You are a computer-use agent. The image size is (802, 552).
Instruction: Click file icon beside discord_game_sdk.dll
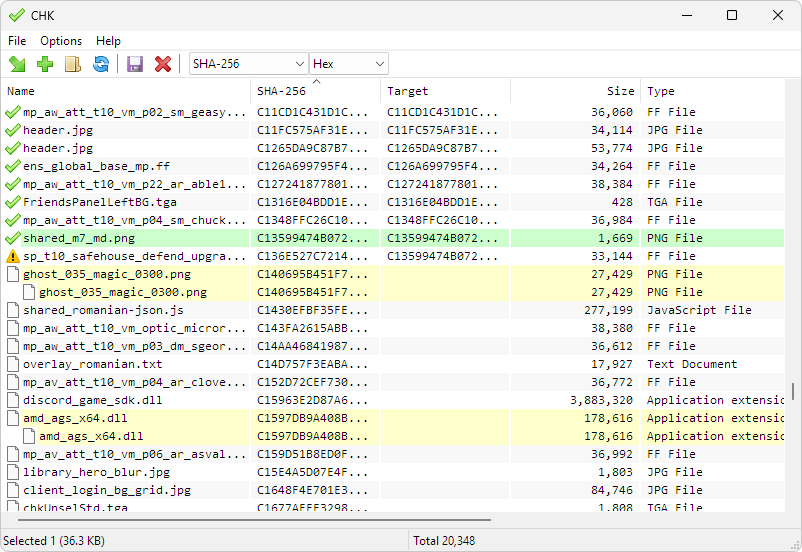[13, 401]
